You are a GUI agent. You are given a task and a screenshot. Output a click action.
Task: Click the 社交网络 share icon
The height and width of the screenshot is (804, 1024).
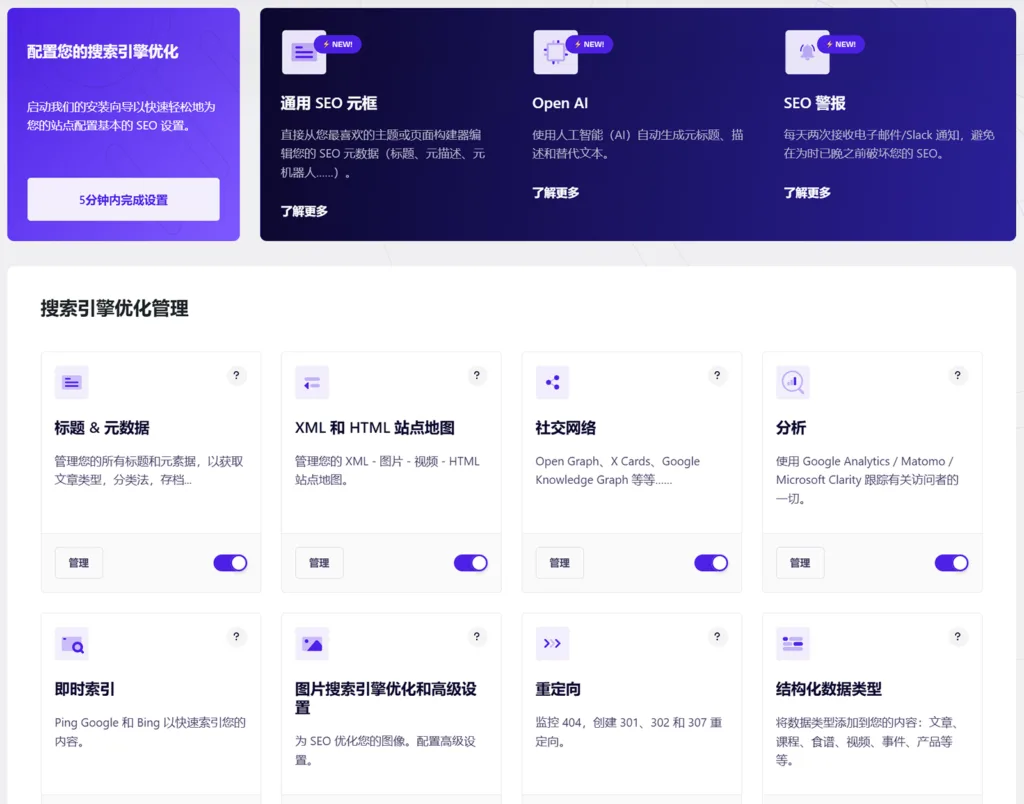(x=552, y=382)
